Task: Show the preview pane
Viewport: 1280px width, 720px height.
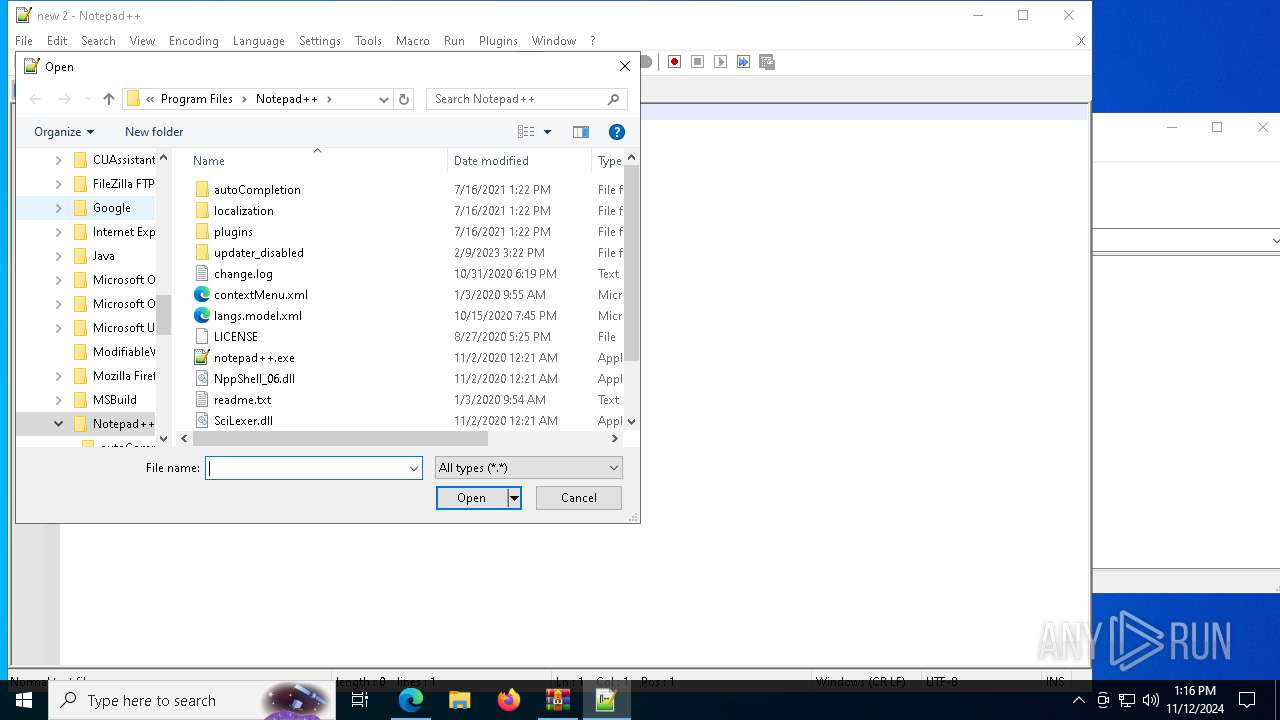Action: (x=581, y=132)
